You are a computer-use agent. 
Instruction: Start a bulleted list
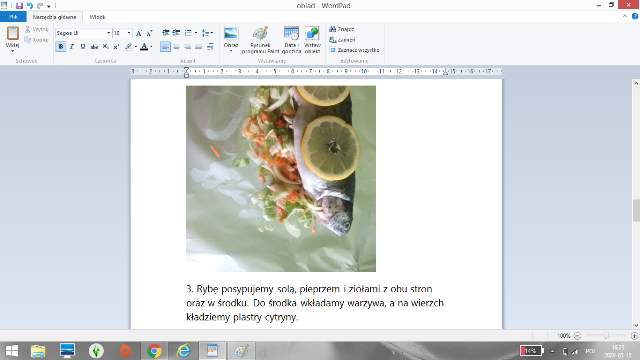(188, 33)
